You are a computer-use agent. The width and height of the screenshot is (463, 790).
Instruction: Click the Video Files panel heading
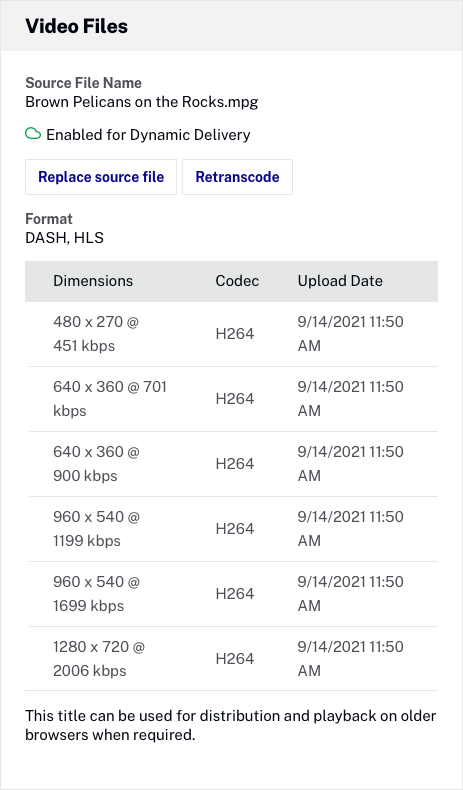(x=77, y=26)
